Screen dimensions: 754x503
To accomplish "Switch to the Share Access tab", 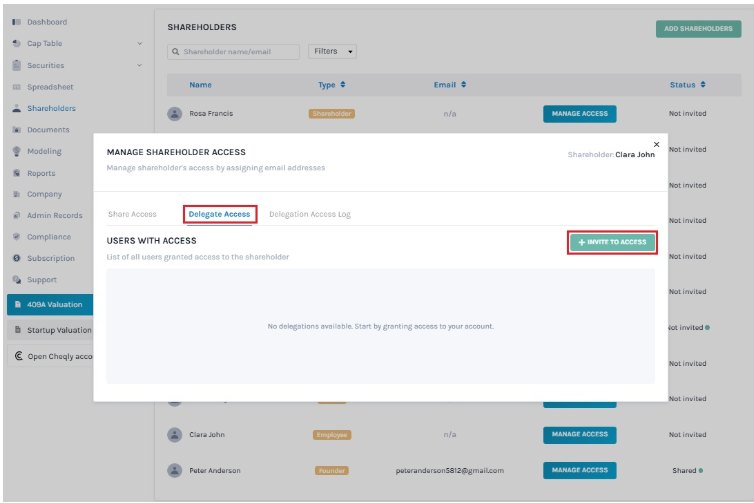I will pyautogui.click(x=132, y=214).
